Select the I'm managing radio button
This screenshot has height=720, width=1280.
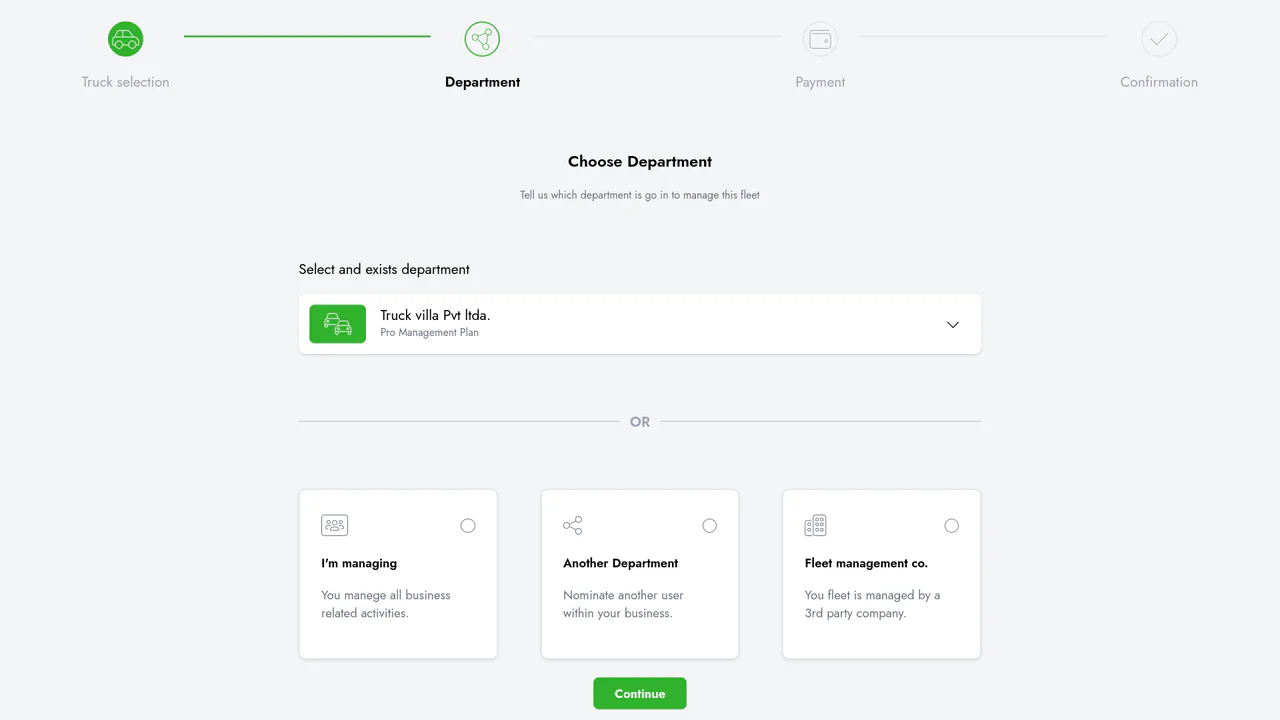pyautogui.click(x=468, y=525)
